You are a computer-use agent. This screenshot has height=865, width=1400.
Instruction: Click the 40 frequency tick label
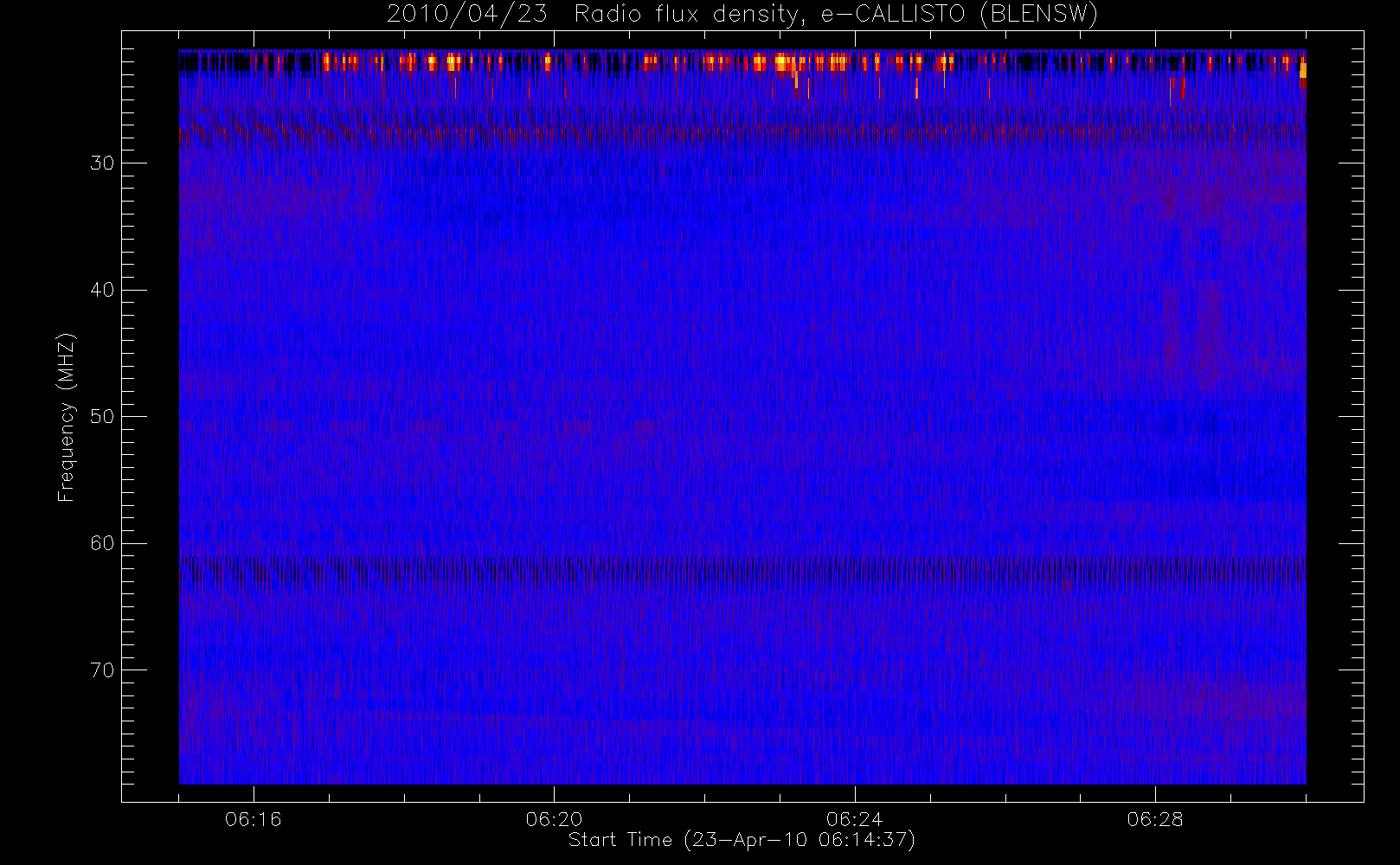coord(102,290)
